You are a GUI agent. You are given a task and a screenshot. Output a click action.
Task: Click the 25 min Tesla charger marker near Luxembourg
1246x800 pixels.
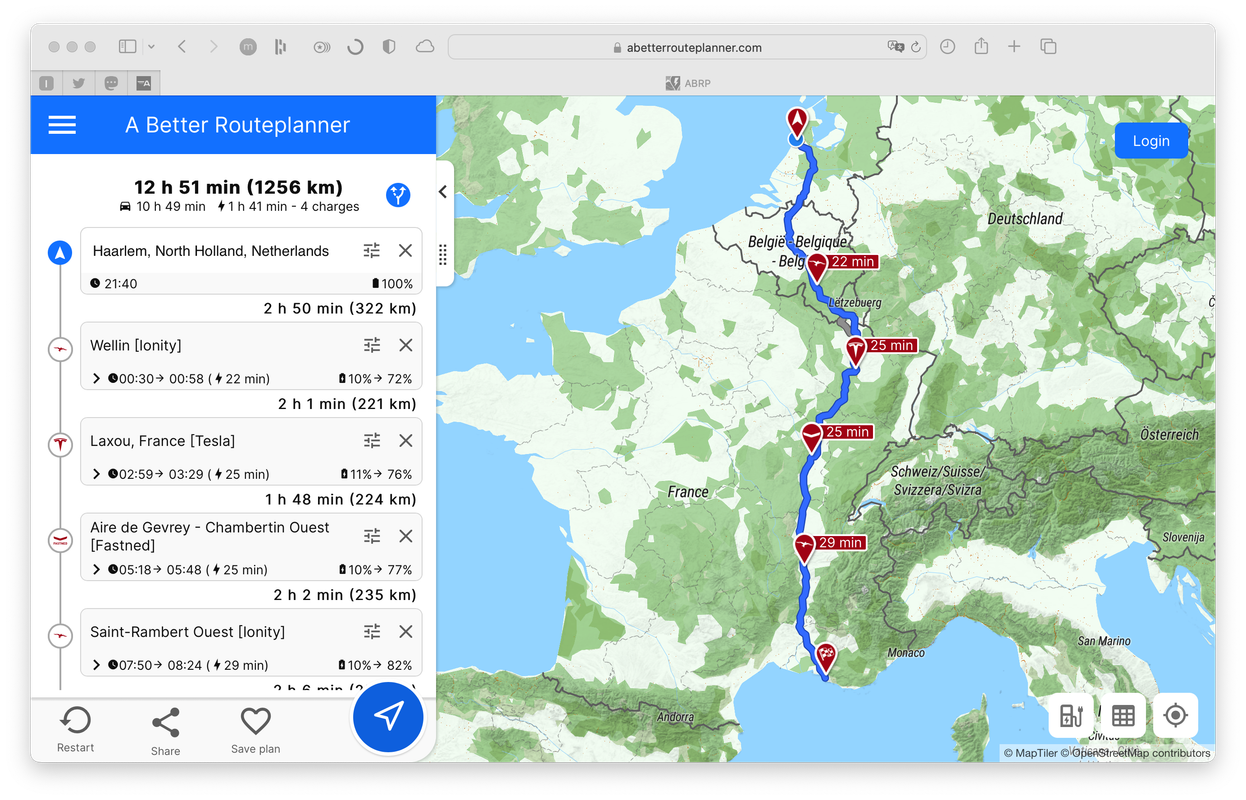pos(855,350)
